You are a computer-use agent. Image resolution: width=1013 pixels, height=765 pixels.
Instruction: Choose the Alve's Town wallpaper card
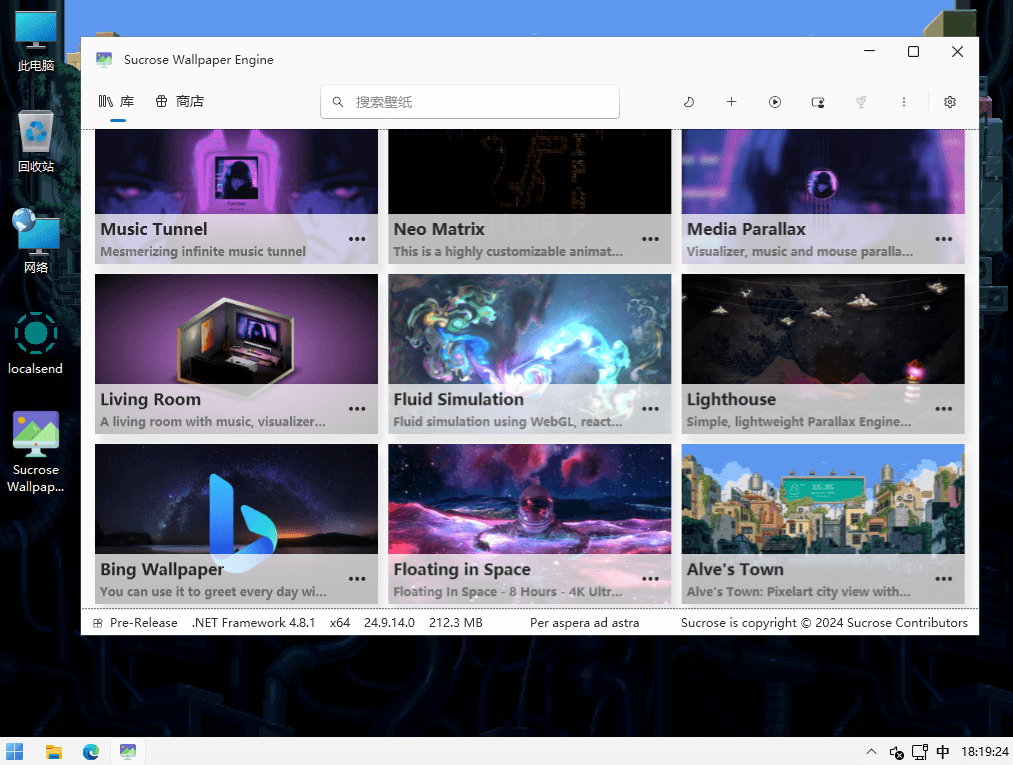pyautogui.click(x=823, y=500)
